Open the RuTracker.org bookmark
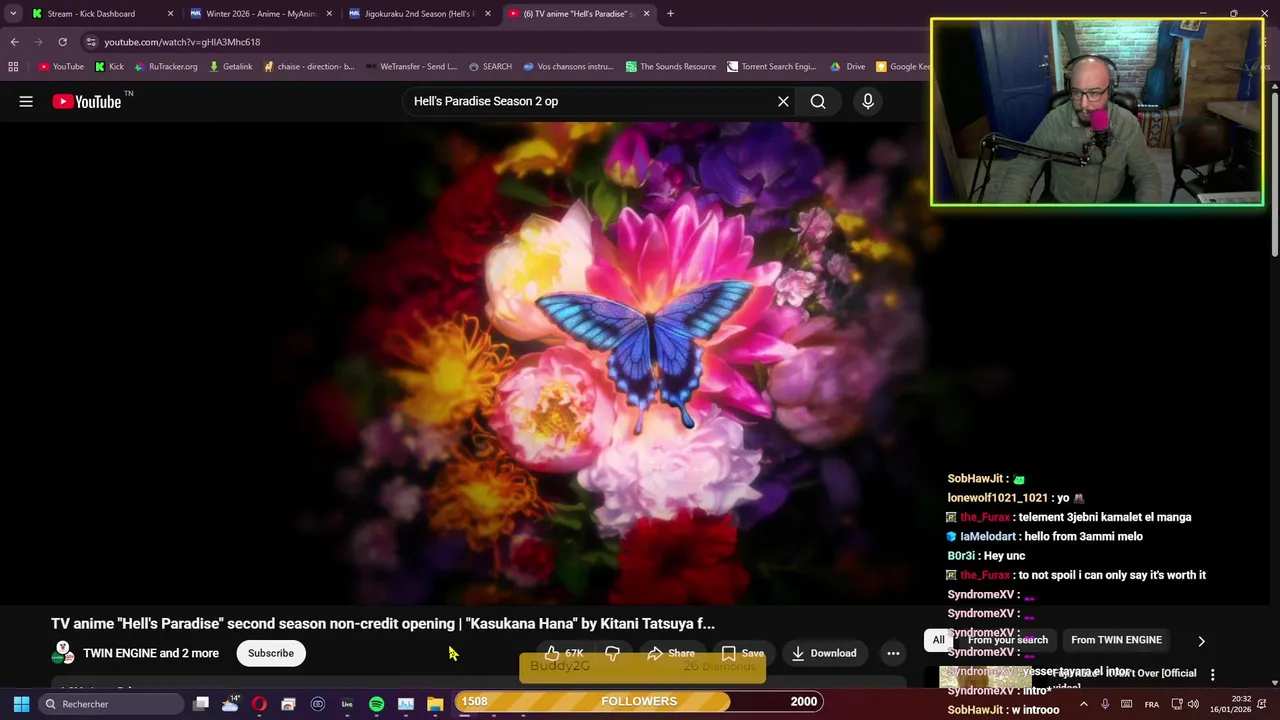The height and width of the screenshot is (720, 1280). (x=166, y=67)
